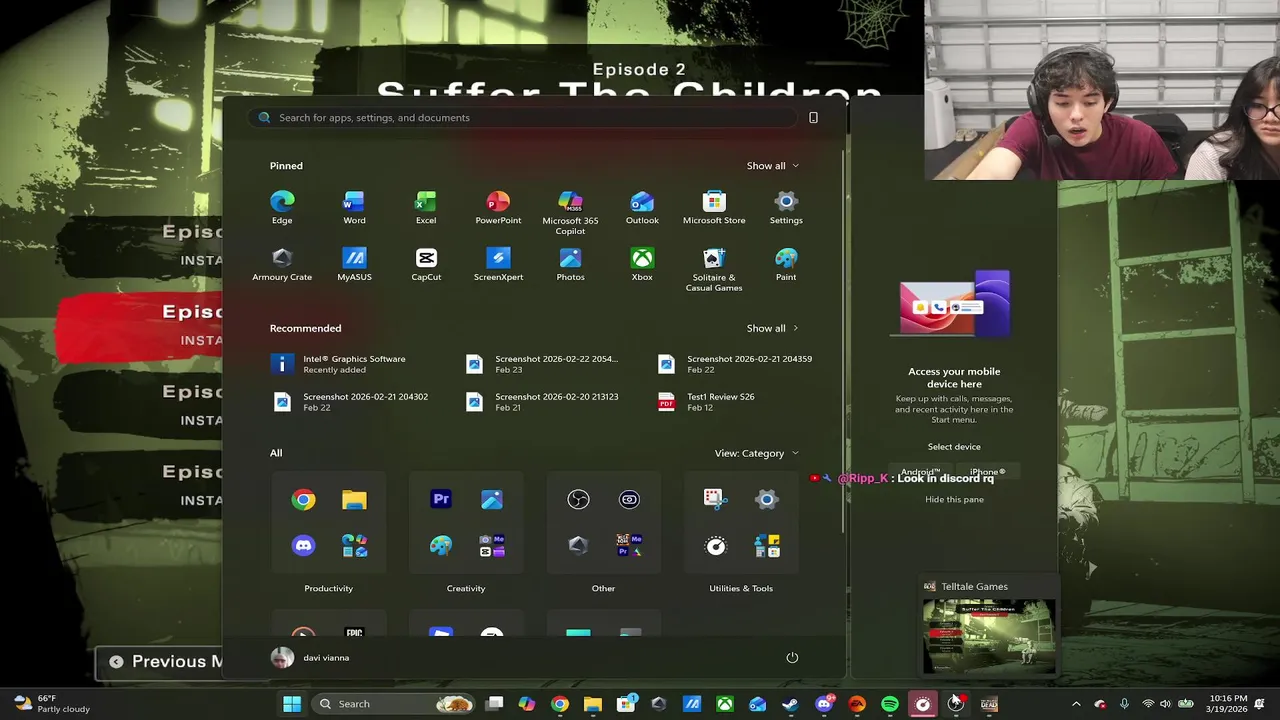
Task: Open OBS Studio in Other category
Action: [x=578, y=500]
